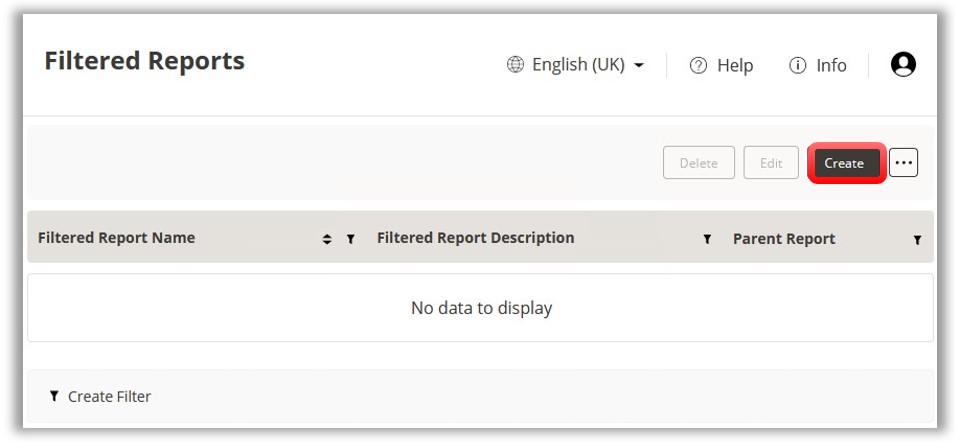Select the Filtered Report Name column header

[x=116, y=238]
